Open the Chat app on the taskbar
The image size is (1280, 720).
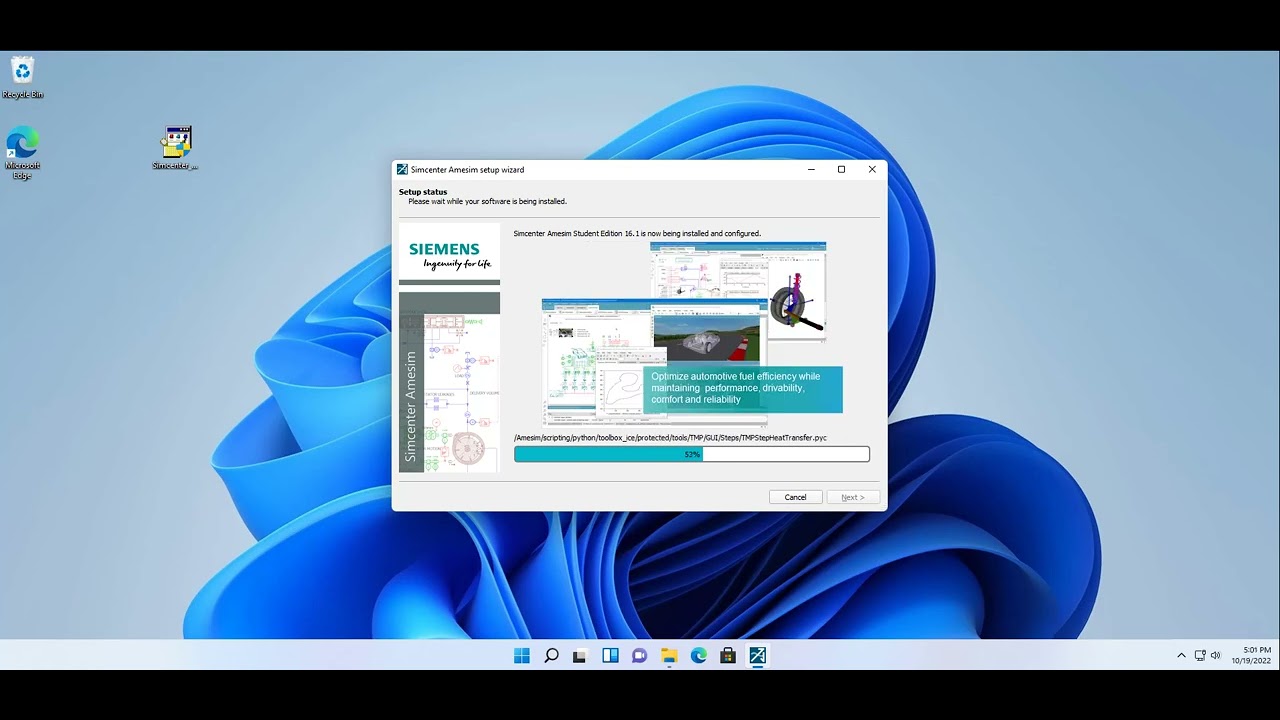(x=639, y=656)
